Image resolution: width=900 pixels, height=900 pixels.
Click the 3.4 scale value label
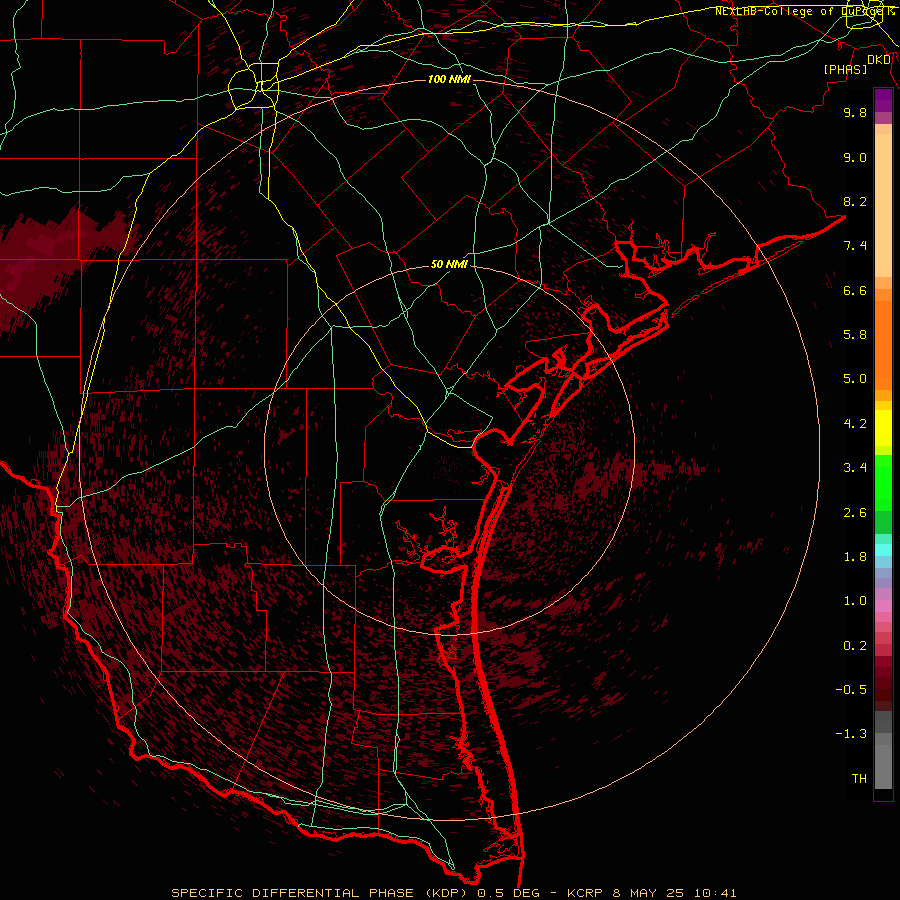[855, 468]
